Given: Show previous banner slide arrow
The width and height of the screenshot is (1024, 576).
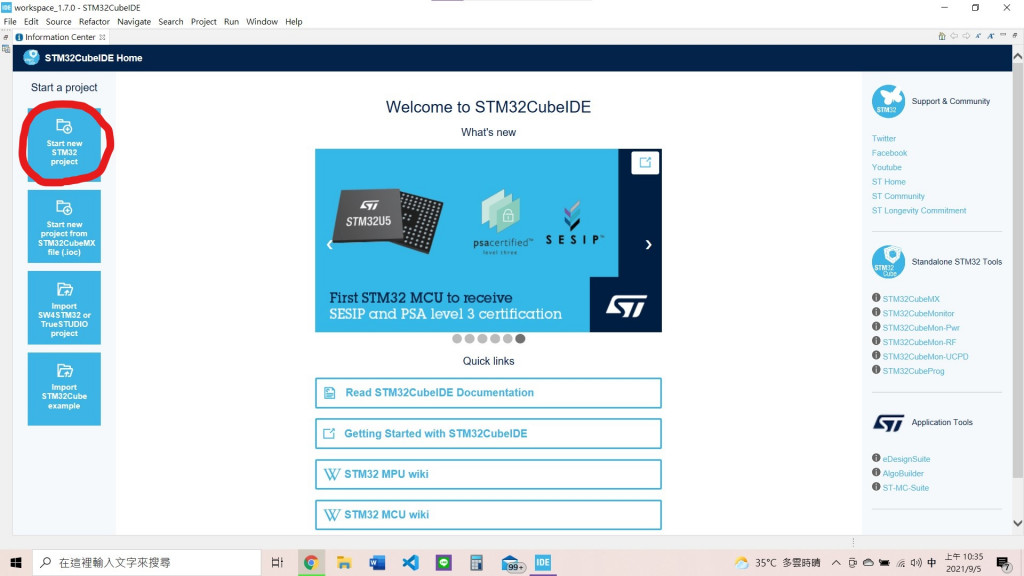Looking at the screenshot, I should click(329, 245).
